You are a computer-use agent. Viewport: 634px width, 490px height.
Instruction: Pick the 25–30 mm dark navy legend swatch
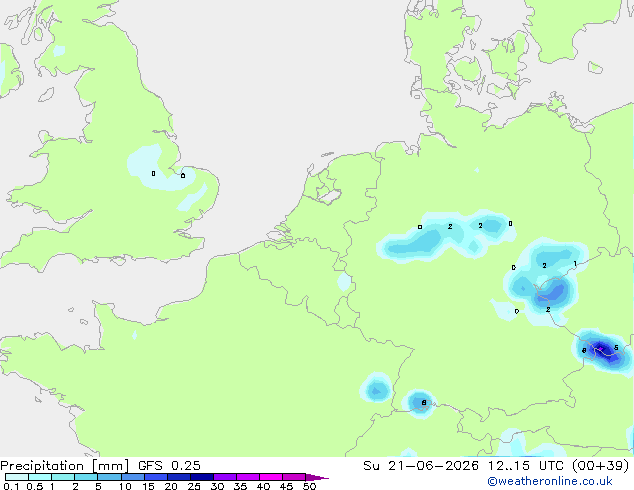(202, 477)
